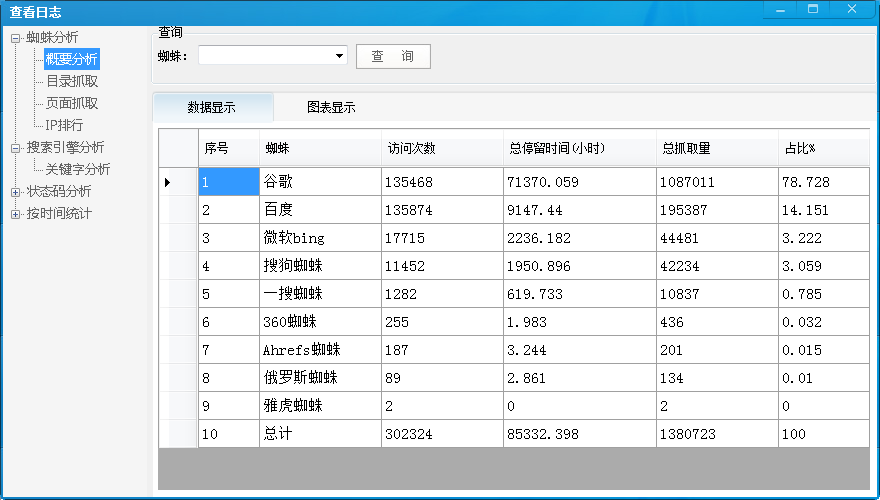
Task: Open 目录抓取 in the tree
Action: point(72,81)
